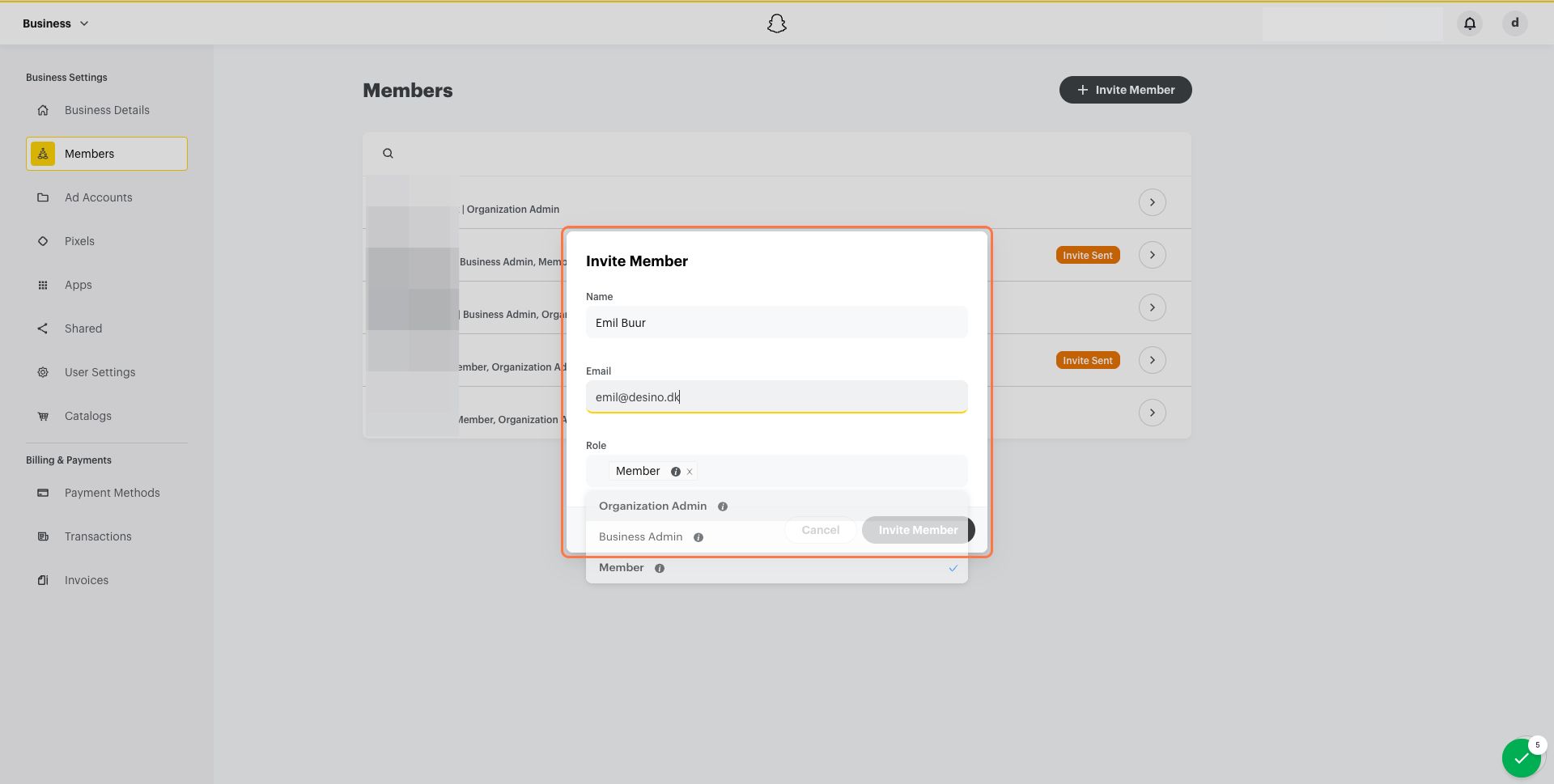Click the first Invite Sent badge
The image size is (1554, 784).
pyautogui.click(x=1088, y=255)
